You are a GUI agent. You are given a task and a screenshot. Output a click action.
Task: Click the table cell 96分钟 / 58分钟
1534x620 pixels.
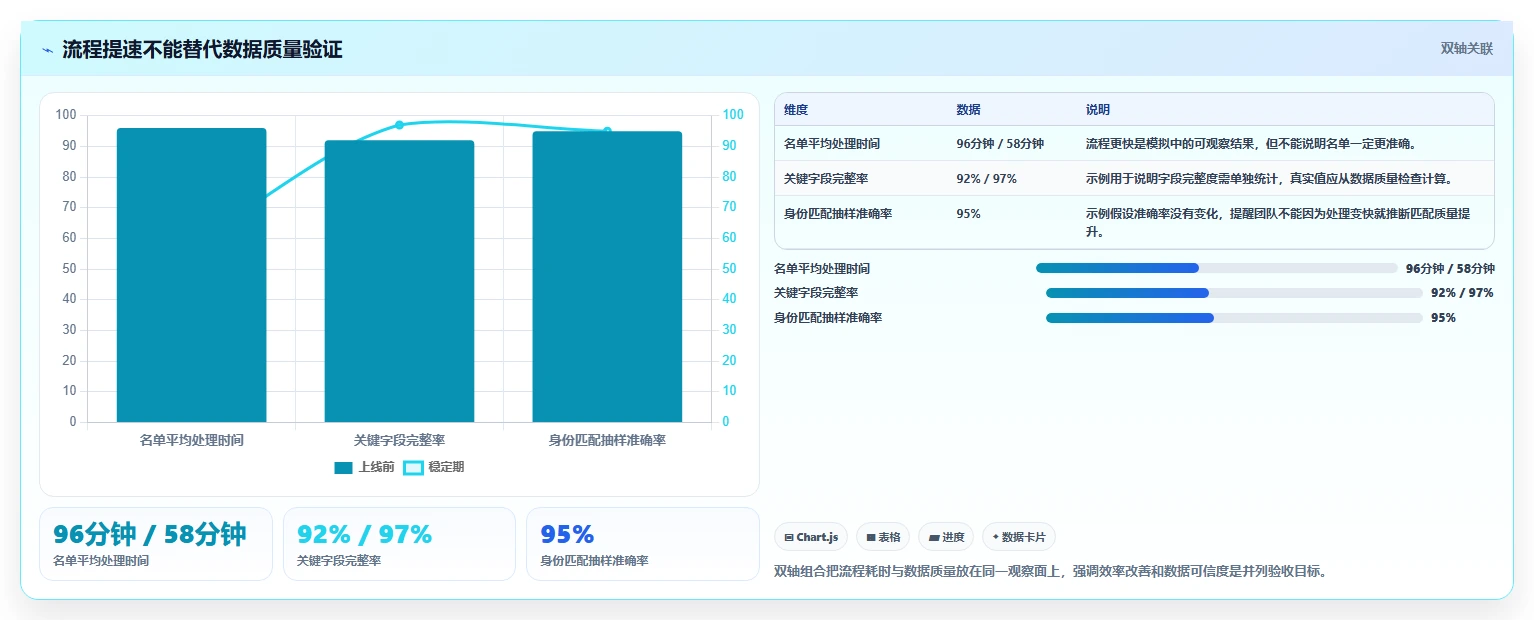1000,144
